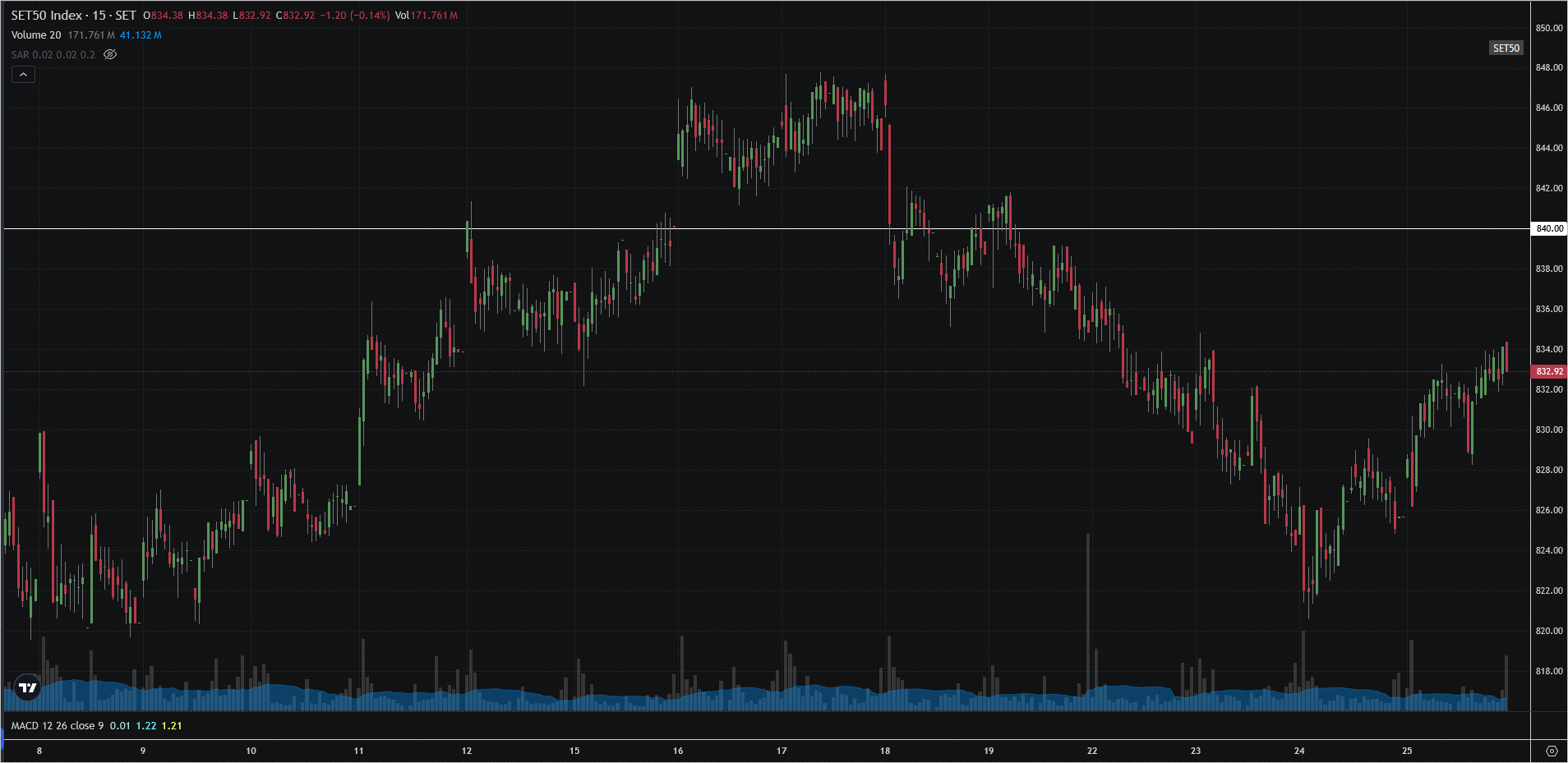This screenshot has width=1568, height=763.
Task: Show the hidden SAR indicator via eye icon
Action: [x=110, y=55]
